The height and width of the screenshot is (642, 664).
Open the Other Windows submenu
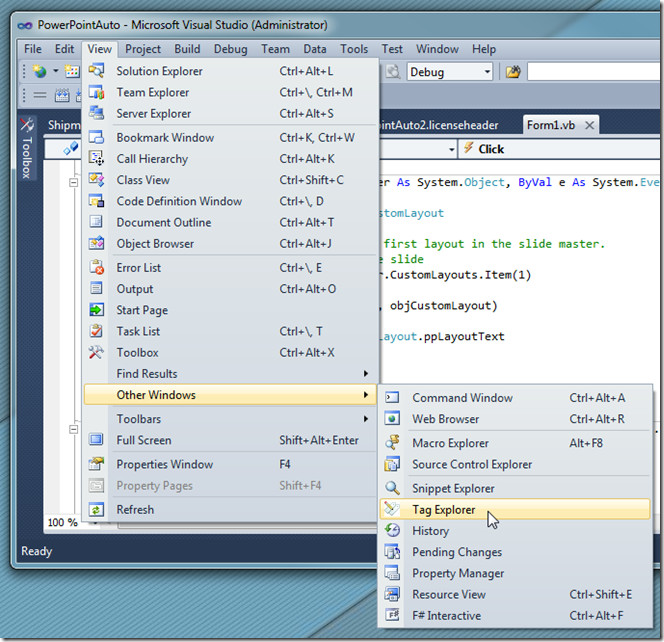(230, 394)
